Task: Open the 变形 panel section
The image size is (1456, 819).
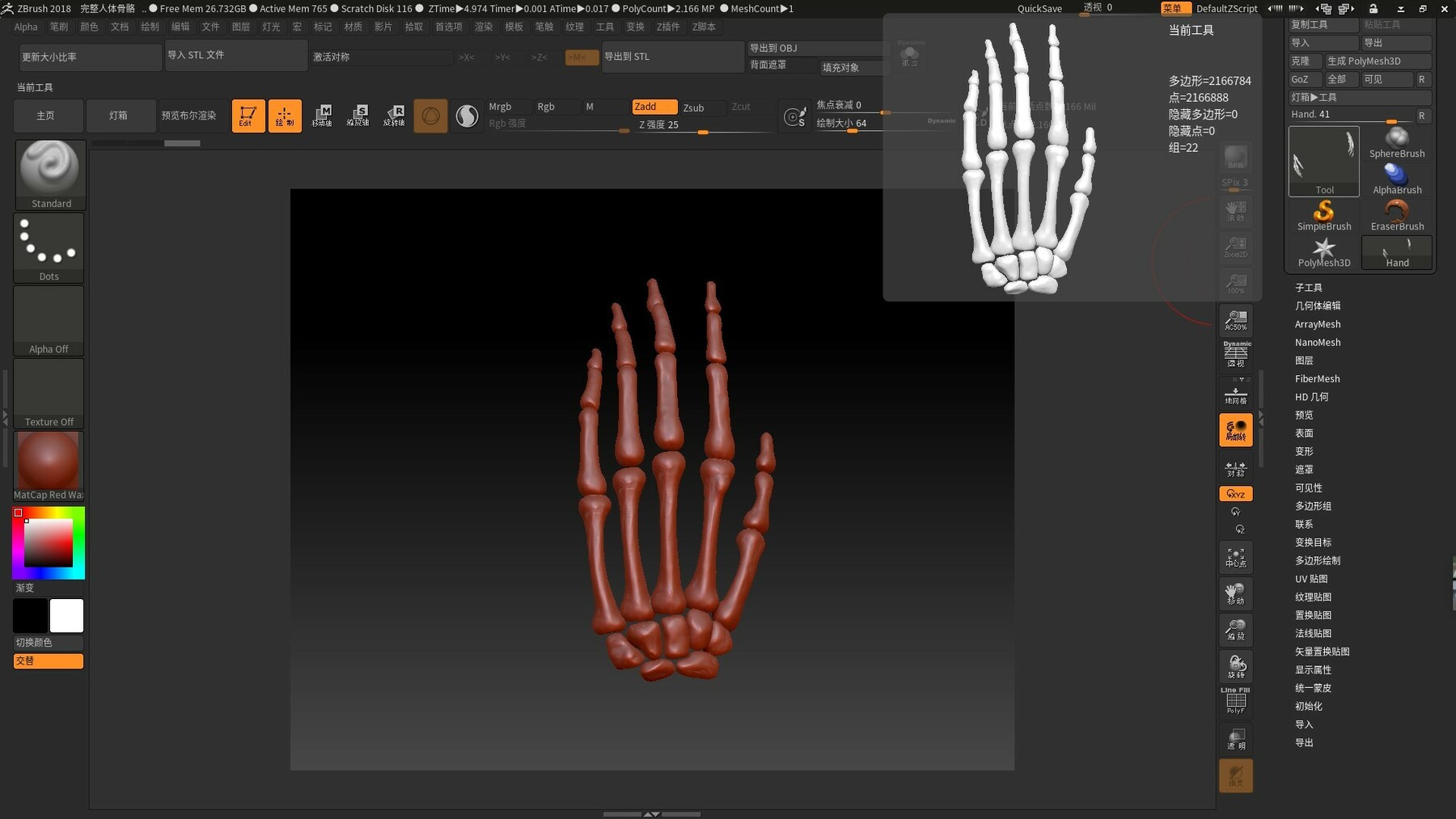Action: (1305, 451)
